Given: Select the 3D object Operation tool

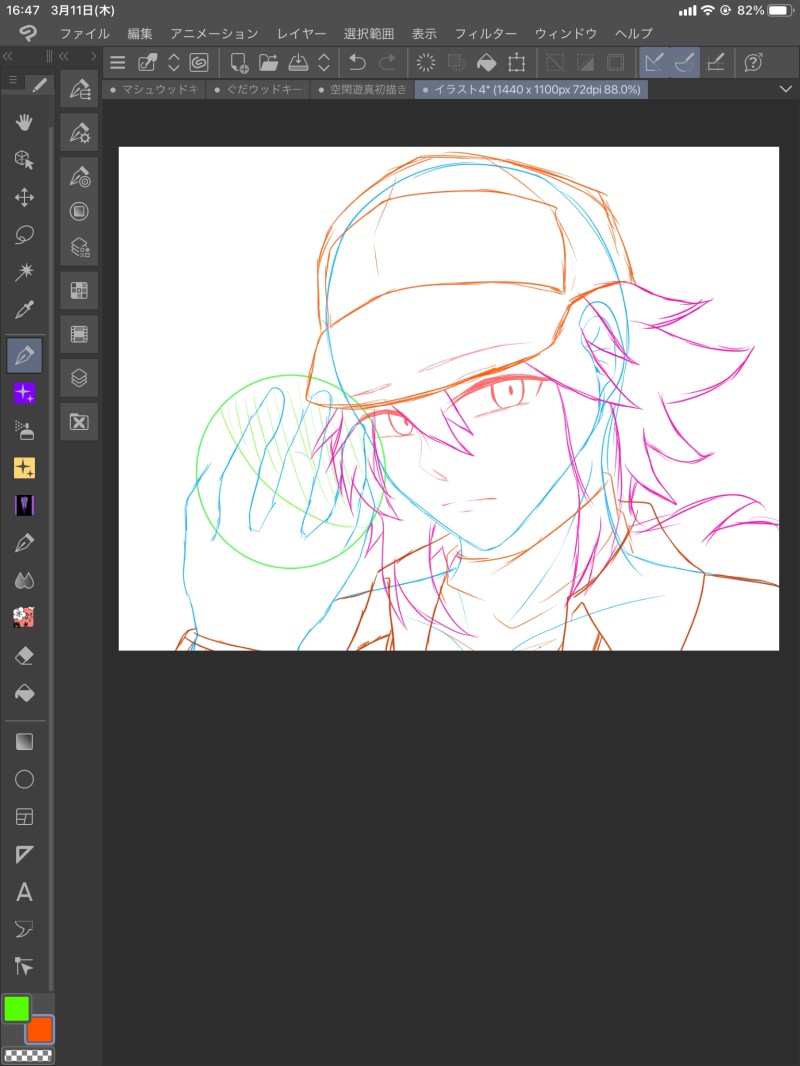Looking at the screenshot, I should click(x=24, y=160).
